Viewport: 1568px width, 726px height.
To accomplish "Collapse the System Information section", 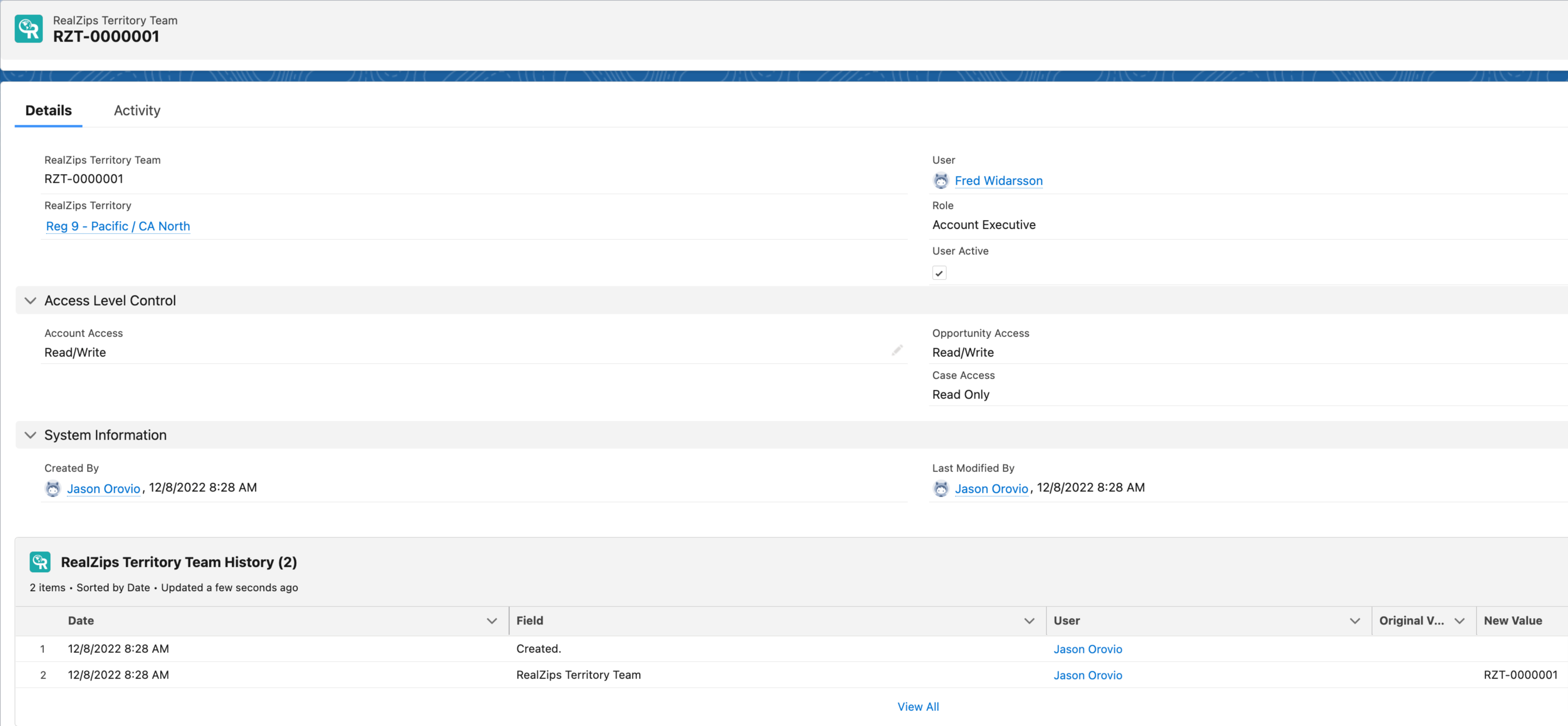I will coord(30,435).
